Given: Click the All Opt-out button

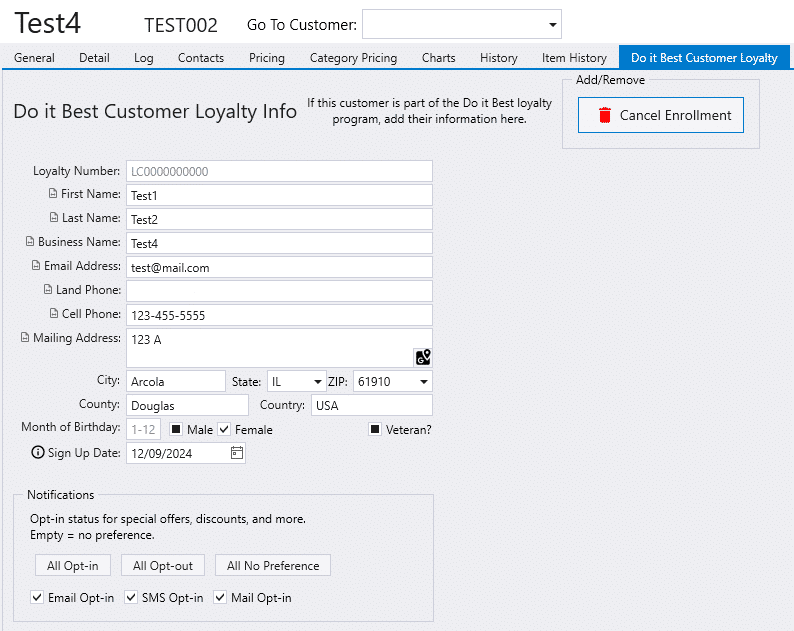Looking at the screenshot, I should 163,565.
